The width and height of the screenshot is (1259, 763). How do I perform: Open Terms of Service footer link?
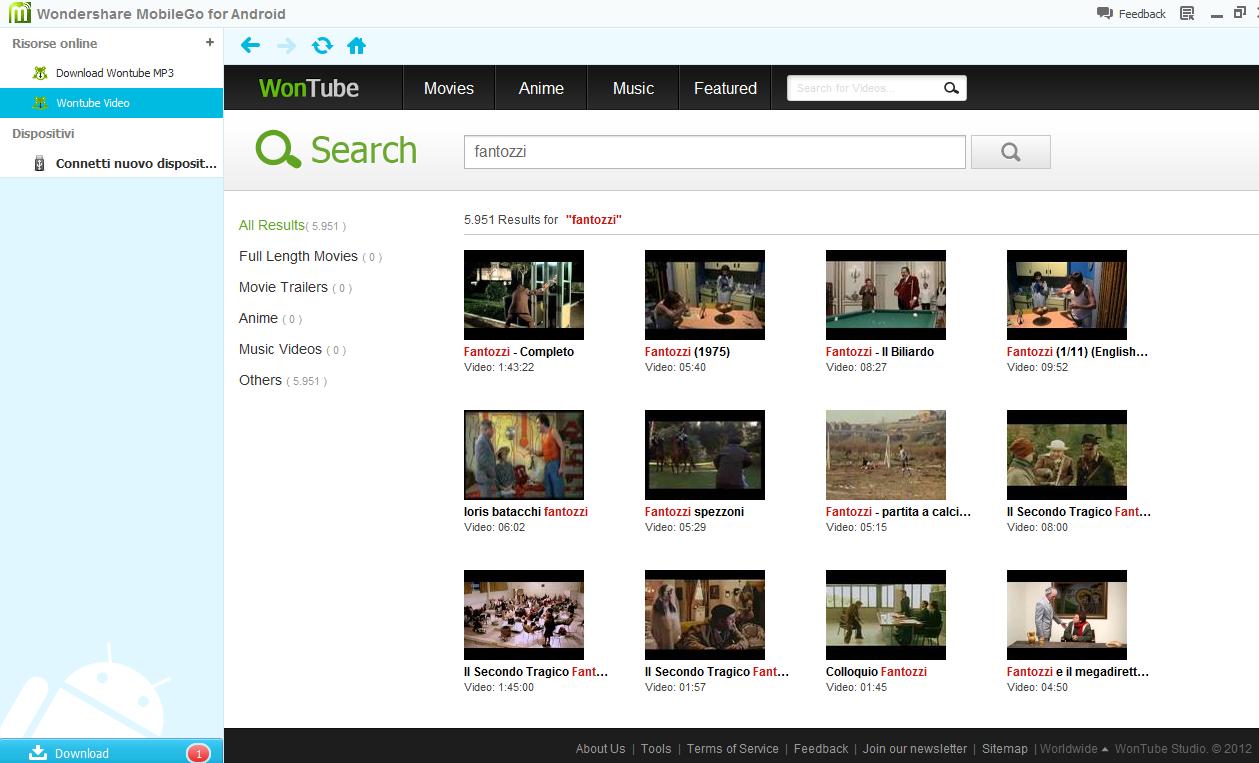click(732, 748)
